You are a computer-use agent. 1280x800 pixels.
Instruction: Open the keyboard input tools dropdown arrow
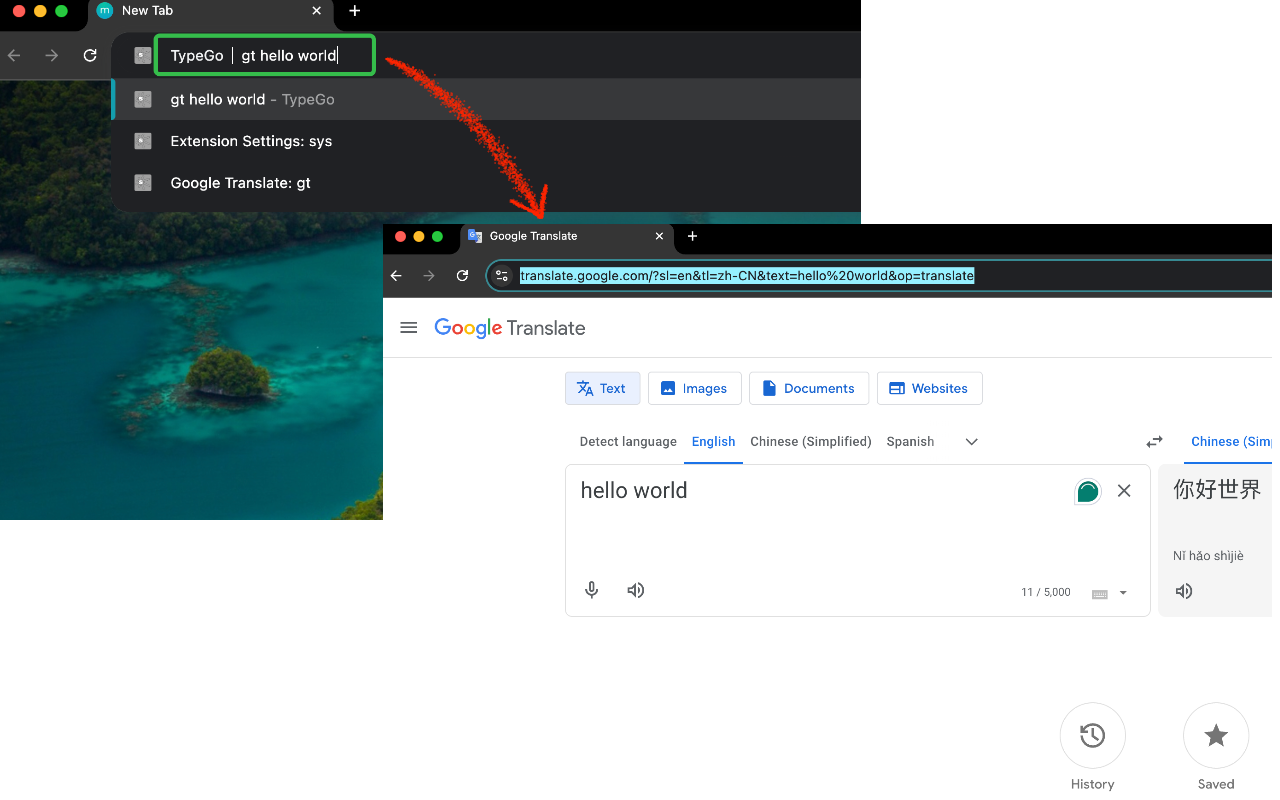tap(1123, 593)
